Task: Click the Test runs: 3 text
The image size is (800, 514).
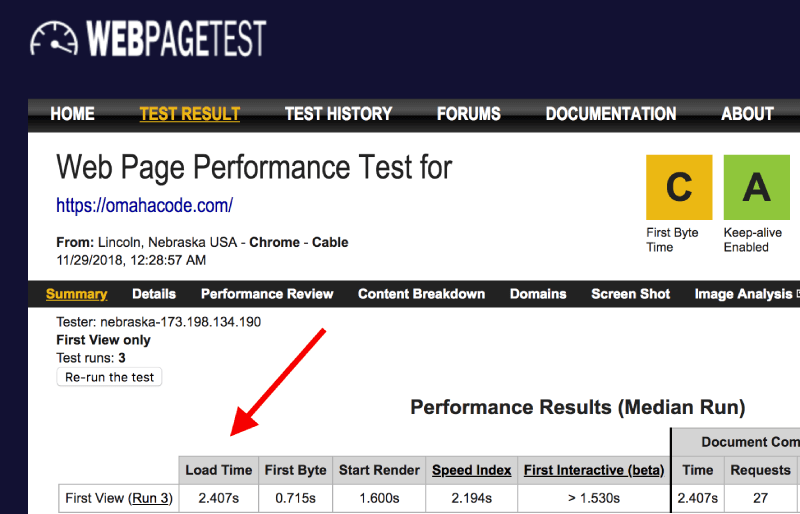Action: click(91, 358)
